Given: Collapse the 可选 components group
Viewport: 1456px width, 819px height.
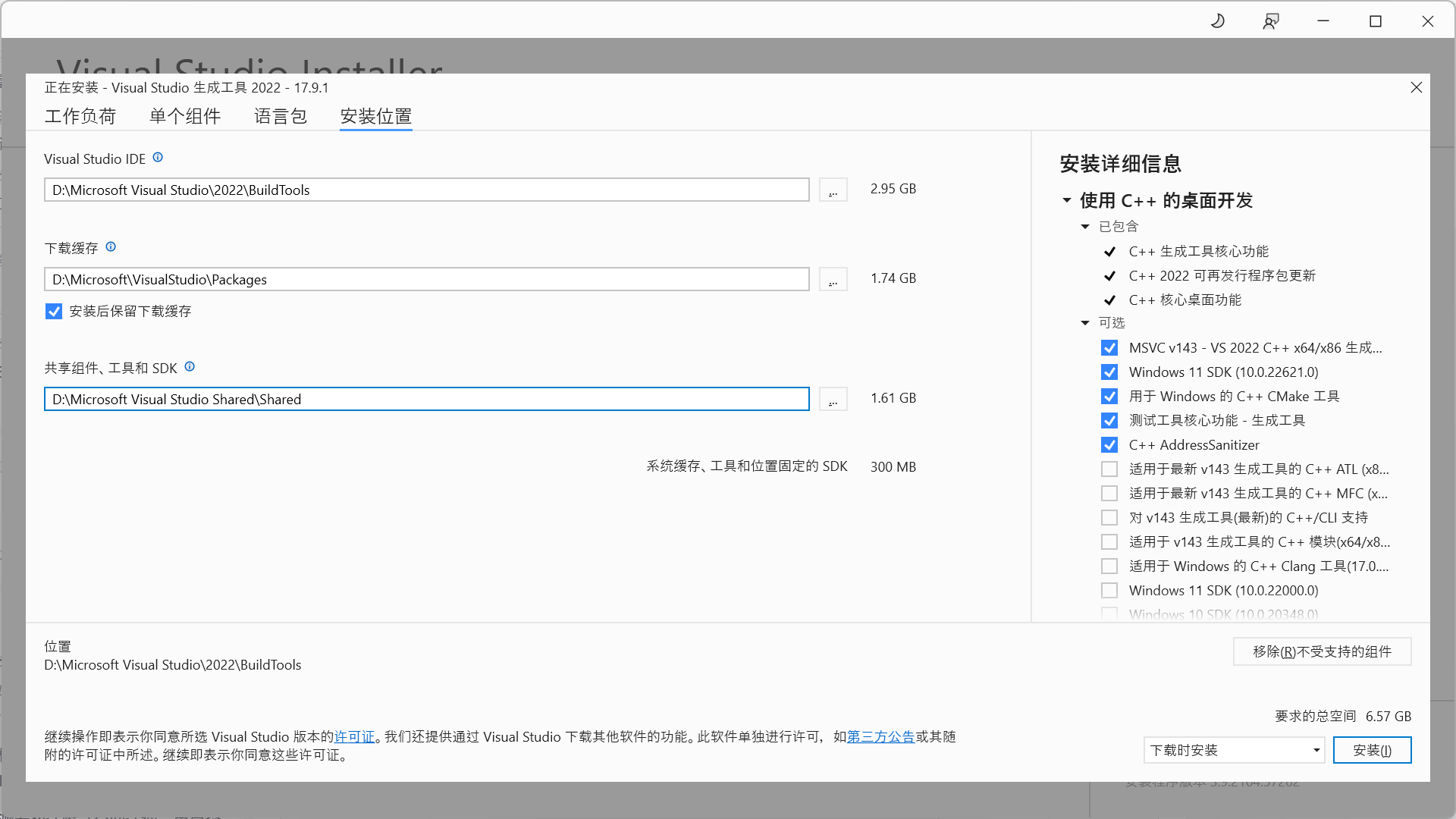Looking at the screenshot, I should pos(1085,323).
